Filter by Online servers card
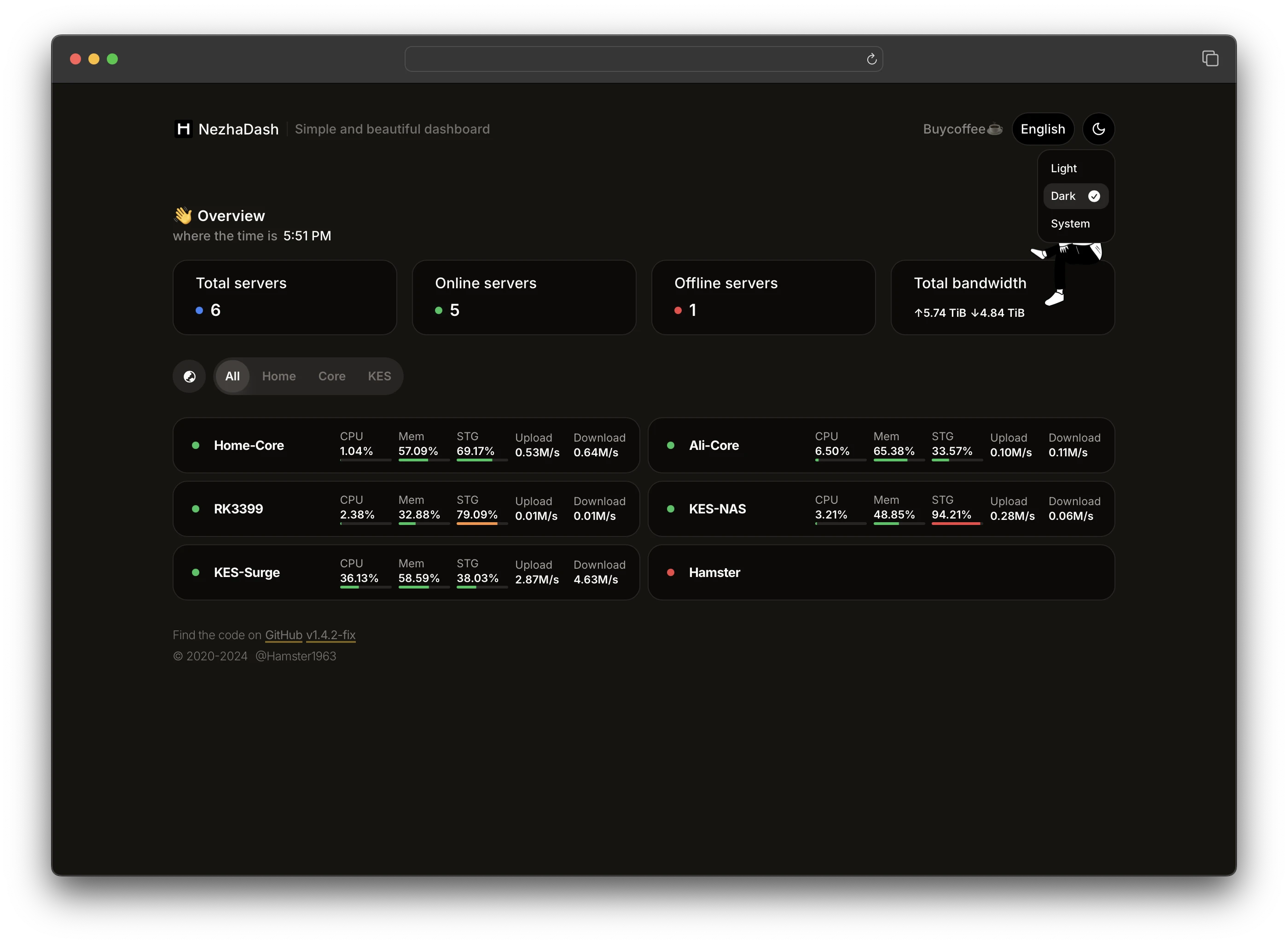 click(524, 298)
